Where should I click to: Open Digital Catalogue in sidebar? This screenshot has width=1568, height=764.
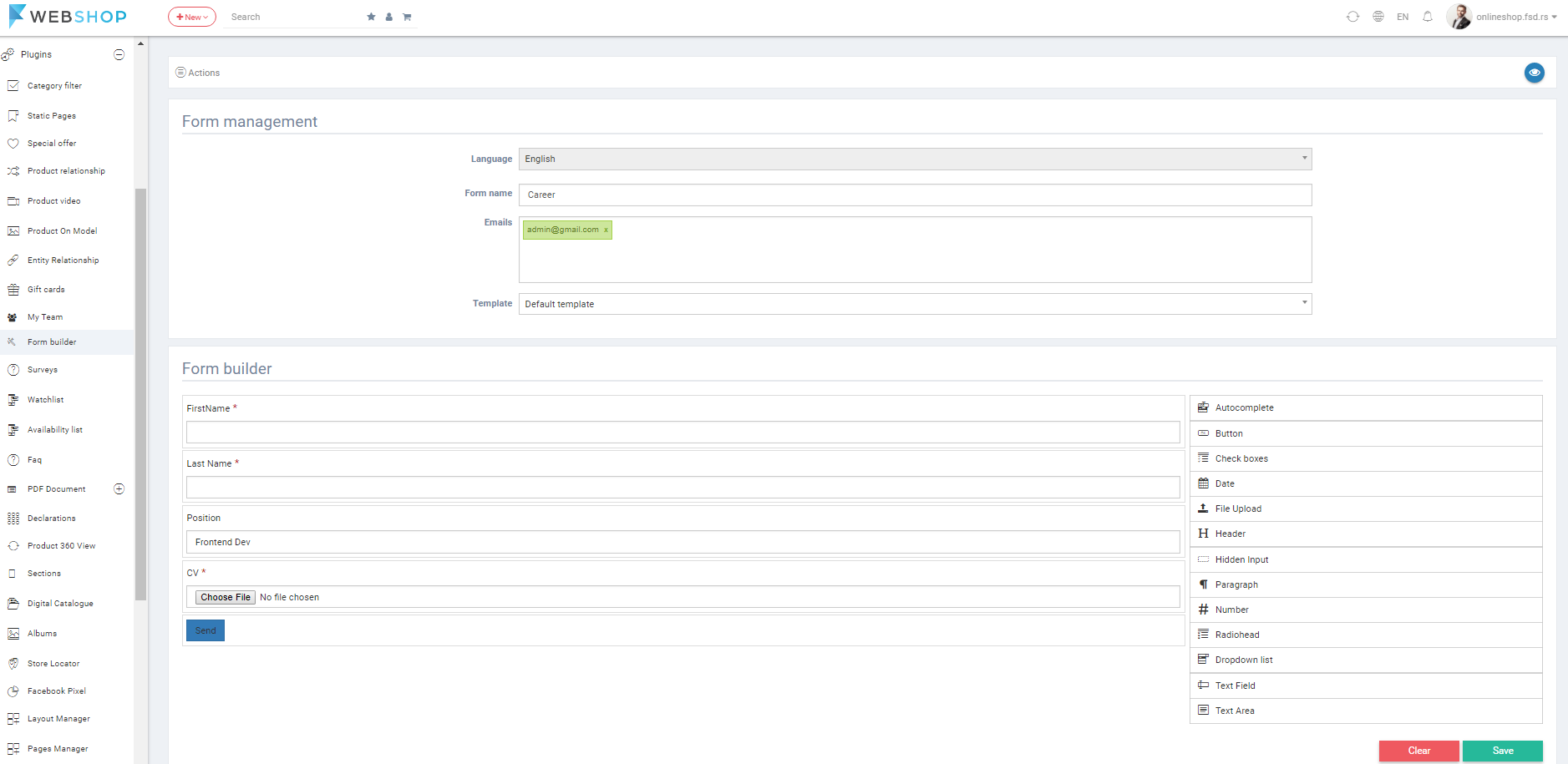(60, 604)
